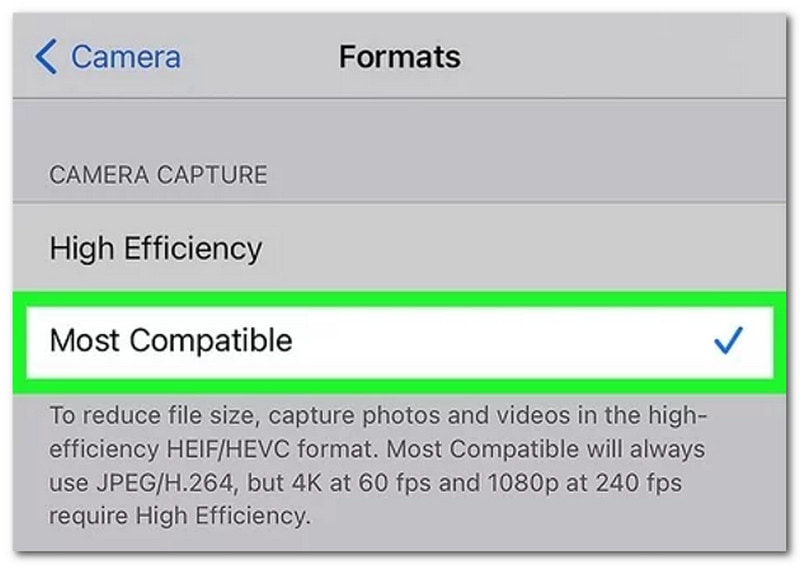Click empty right side of High Efficiency row
Screen dimensions: 800x565
(600, 248)
